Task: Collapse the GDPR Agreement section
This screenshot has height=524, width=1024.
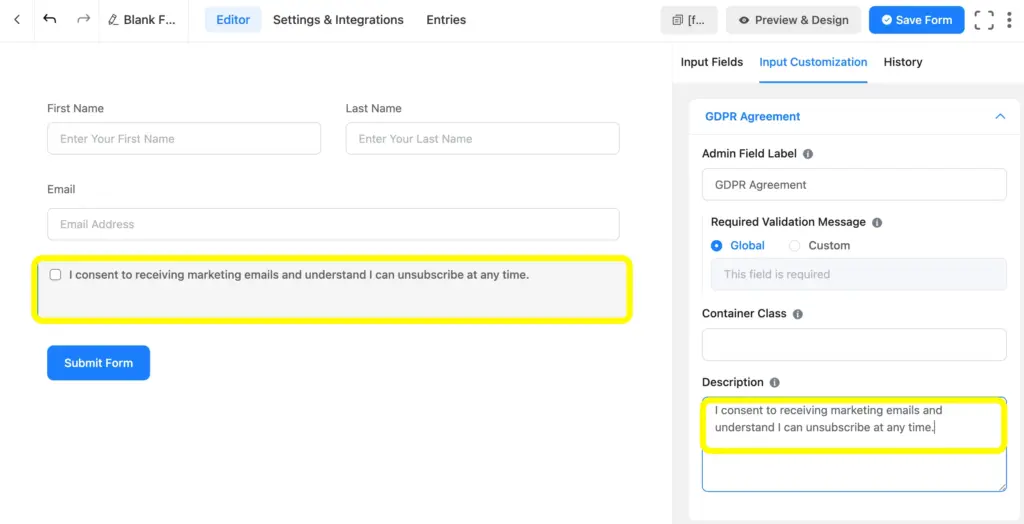Action: pyautogui.click(x=1000, y=116)
